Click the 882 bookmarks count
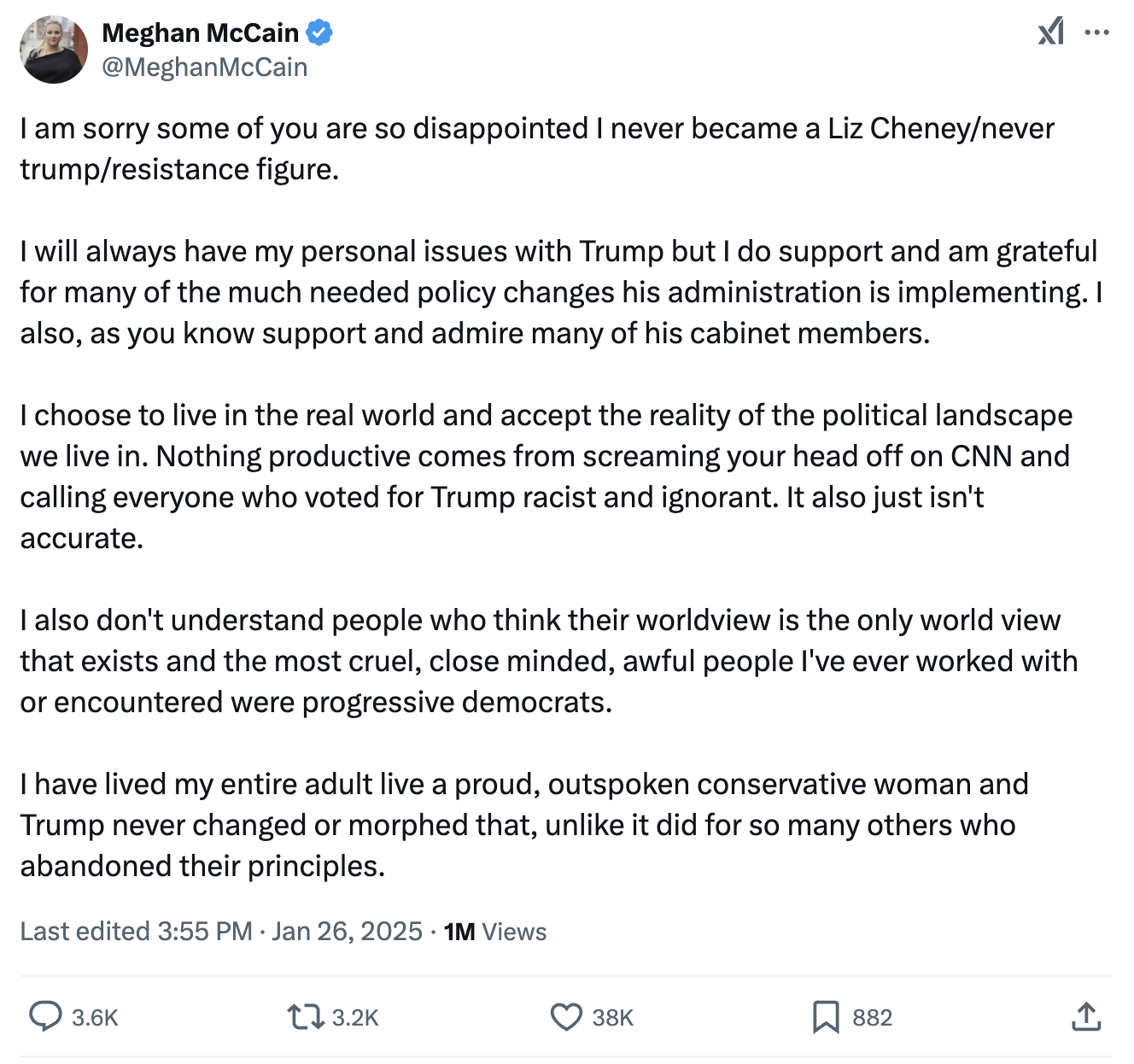1134x1064 pixels. (872, 1017)
